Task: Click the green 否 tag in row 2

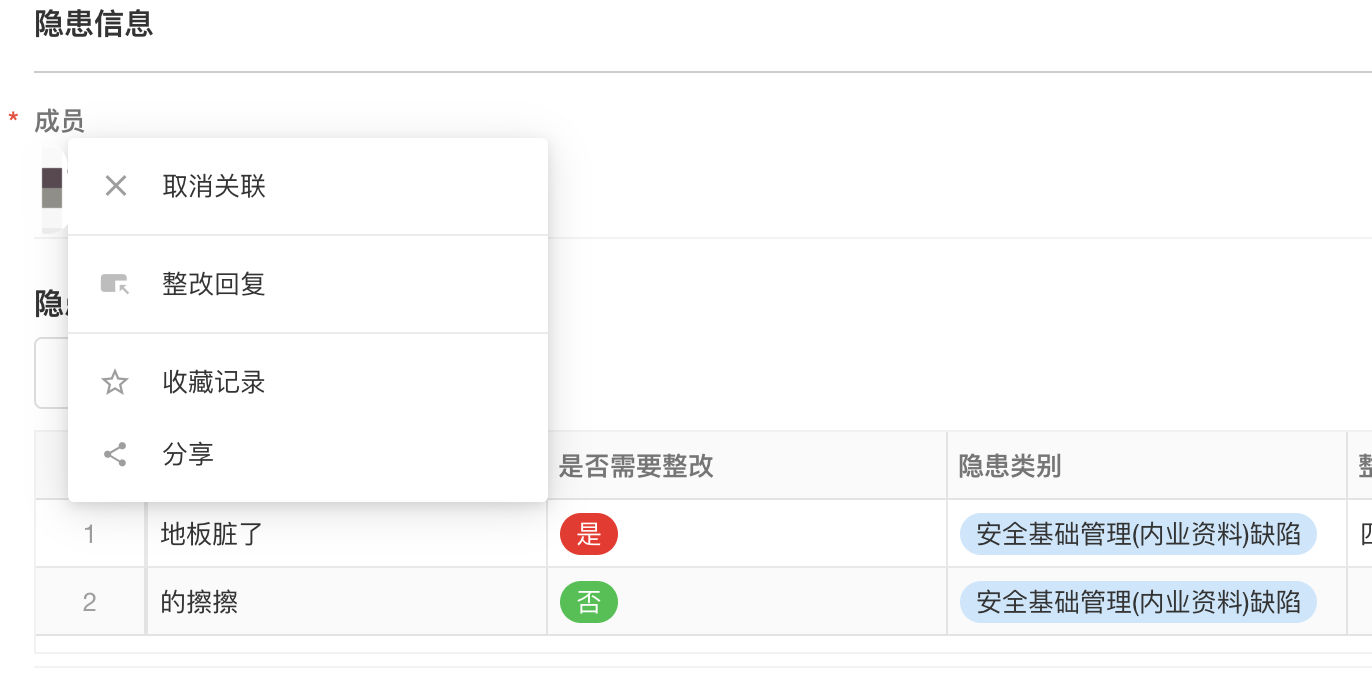Action: [x=589, y=603]
